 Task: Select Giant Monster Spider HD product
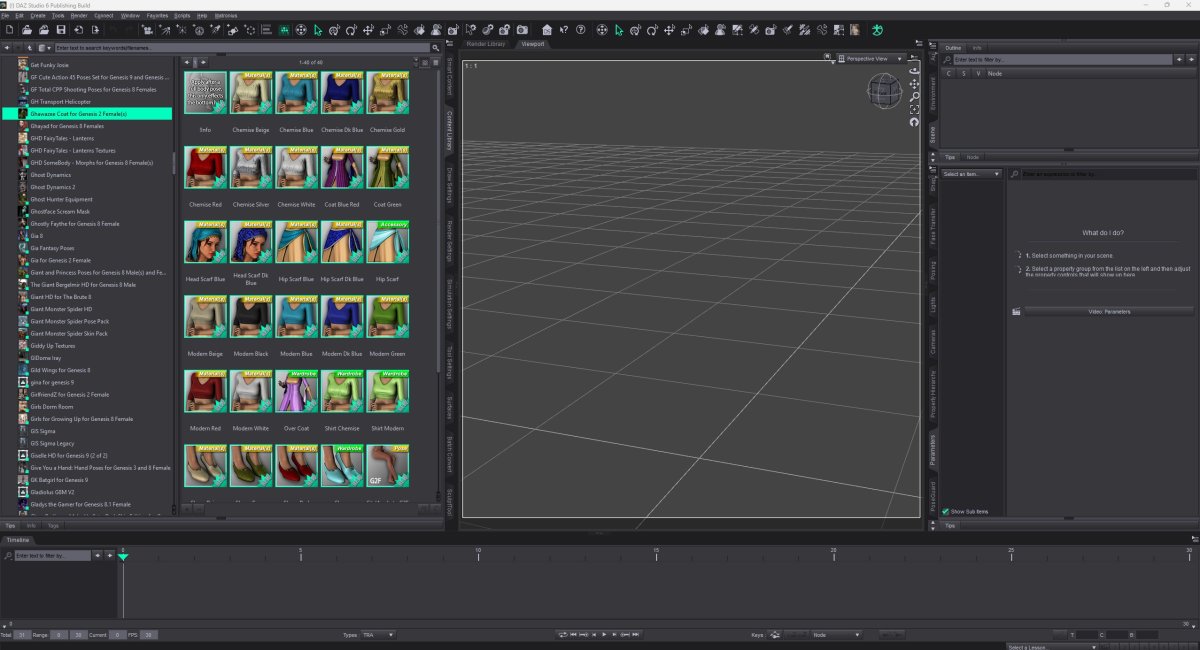tap(61, 309)
